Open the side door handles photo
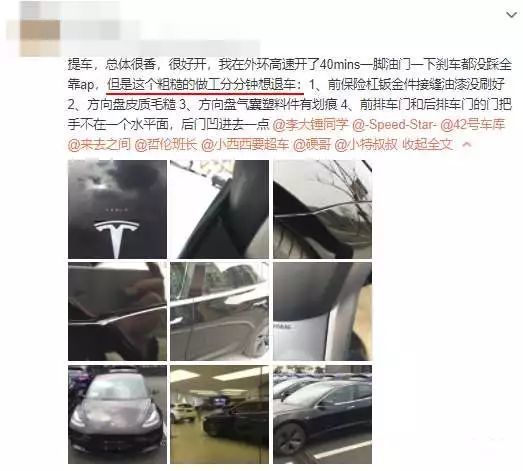The height and width of the screenshot is (471, 523). 219,311
